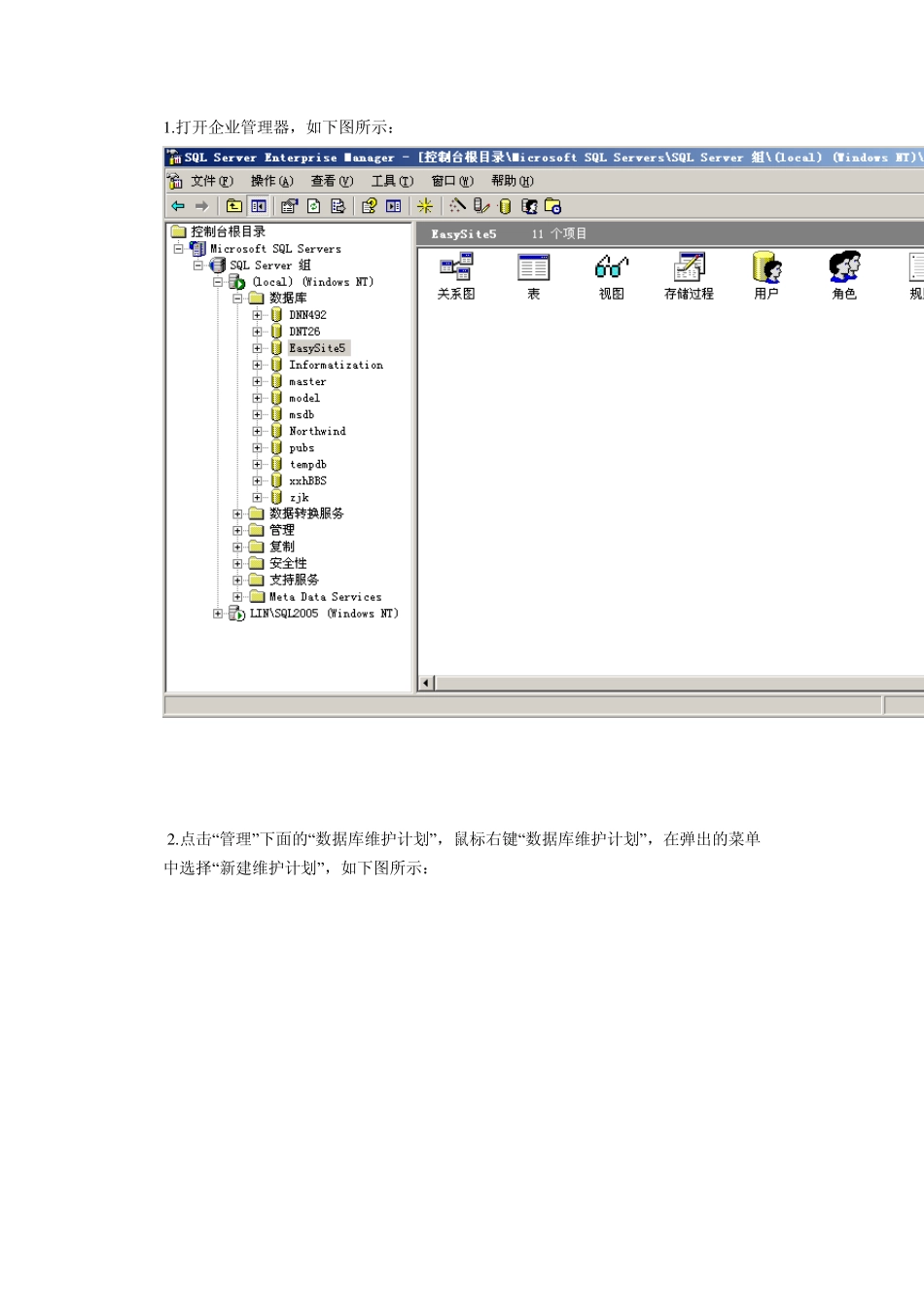Select the msdb database

pyautogui.click(x=302, y=414)
